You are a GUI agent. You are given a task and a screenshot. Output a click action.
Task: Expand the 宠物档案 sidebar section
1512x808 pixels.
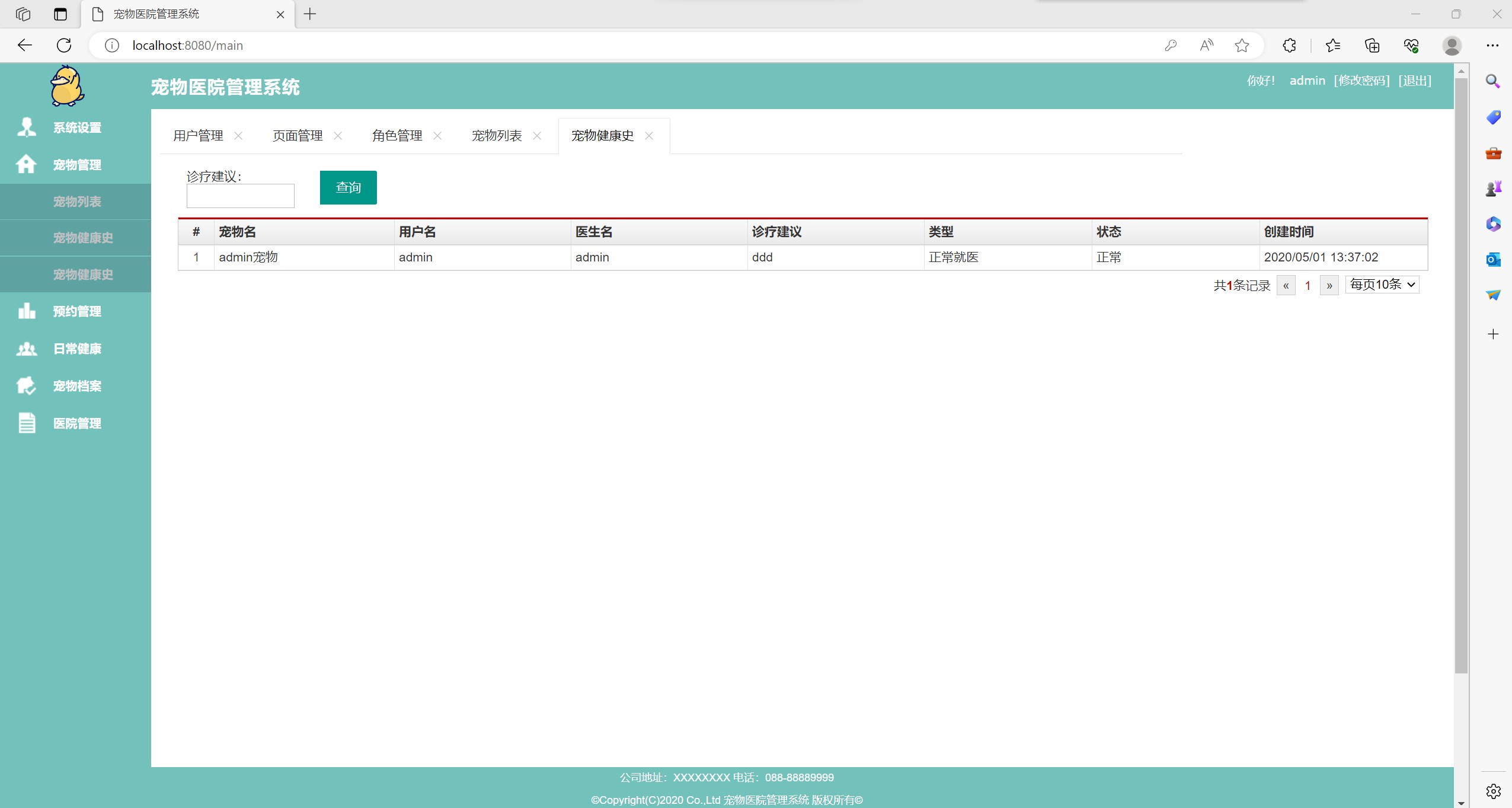coord(77,386)
